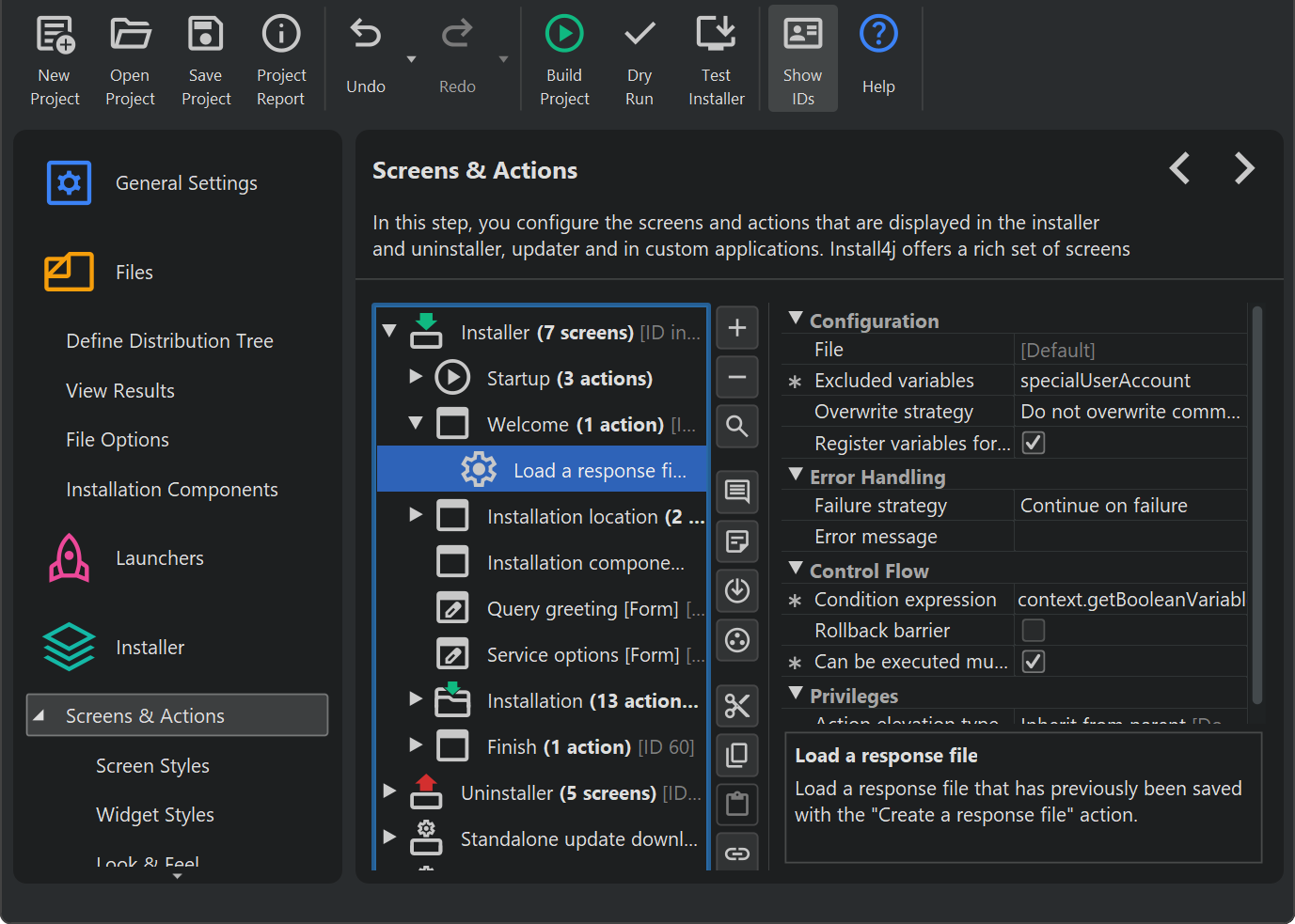Viewport: 1295px width, 924px height.
Task: Start the Test Installer tool
Action: click(716, 35)
